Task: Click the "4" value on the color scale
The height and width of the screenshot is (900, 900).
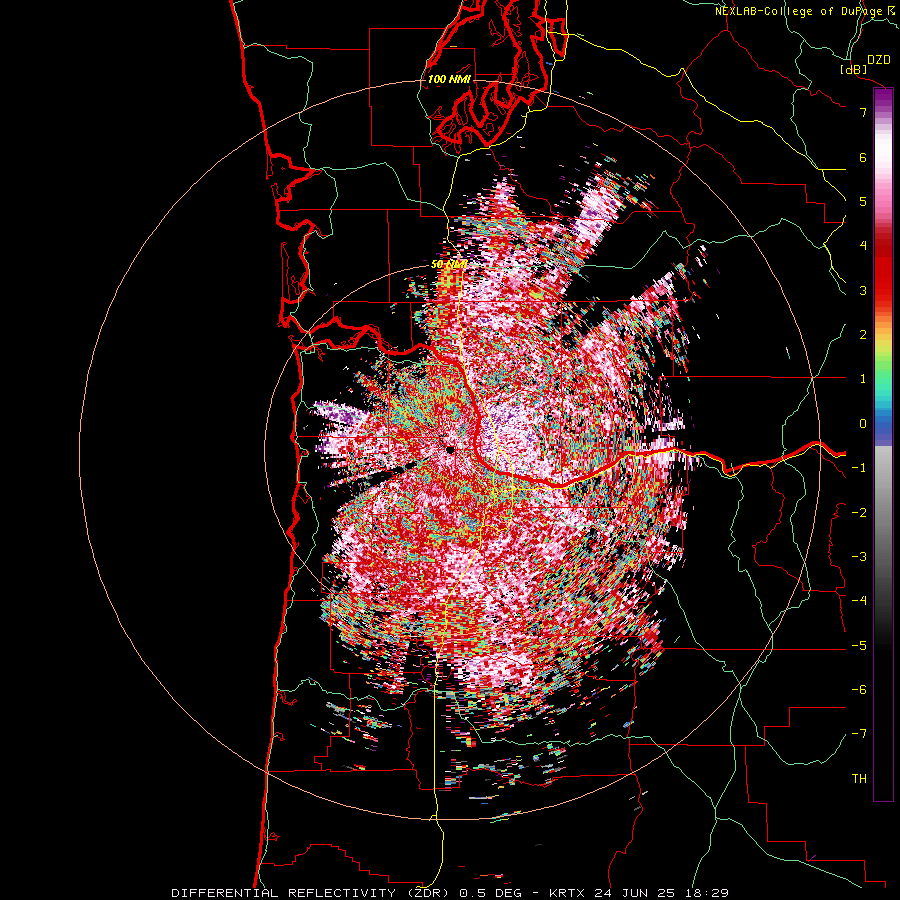Action: 863,246
